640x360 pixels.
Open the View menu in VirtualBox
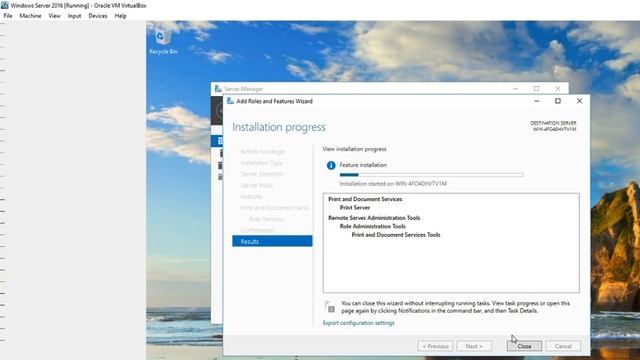click(x=54, y=16)
